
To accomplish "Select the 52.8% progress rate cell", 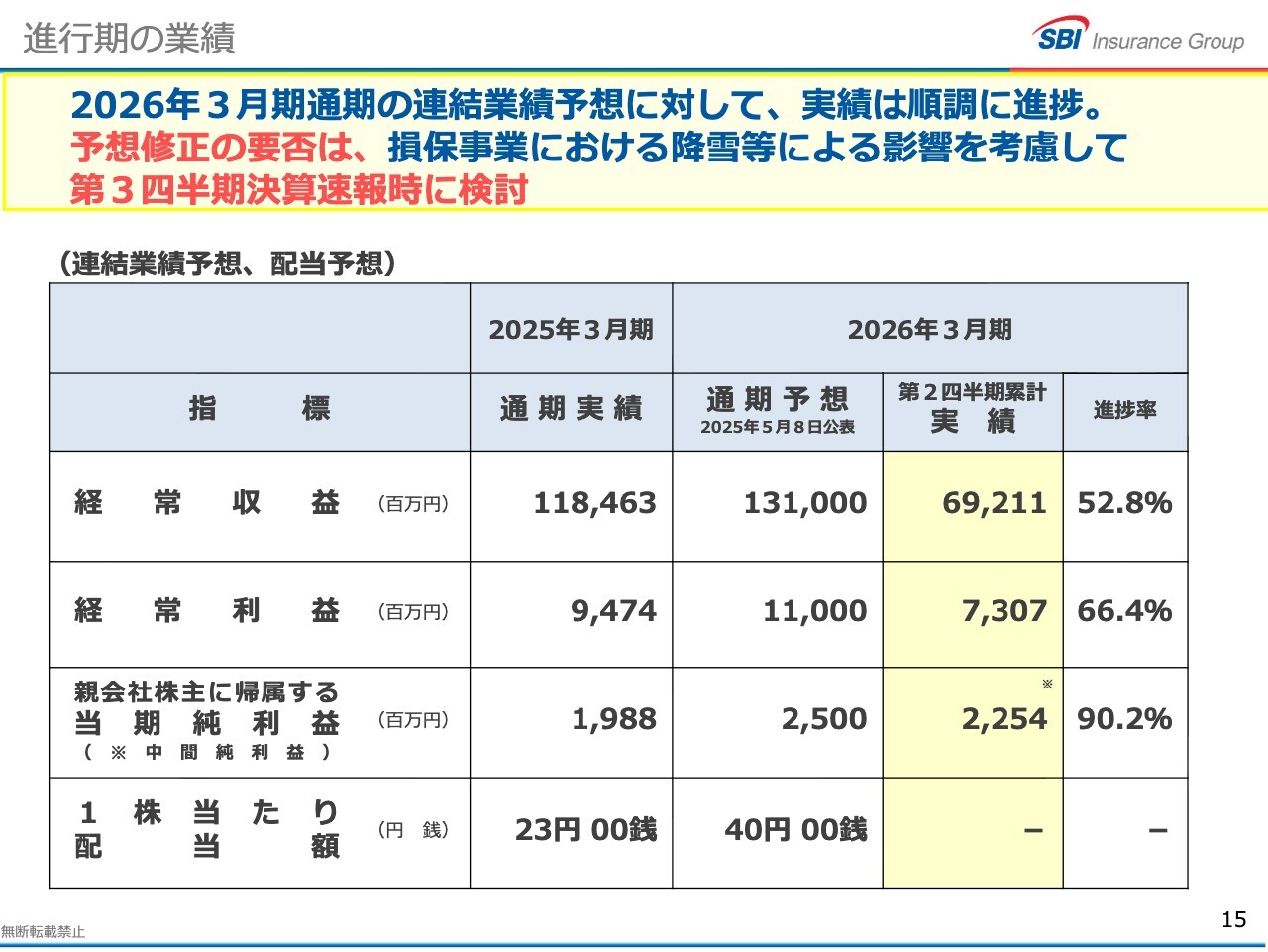I will pyautogui.click(x=1124, y=503).
